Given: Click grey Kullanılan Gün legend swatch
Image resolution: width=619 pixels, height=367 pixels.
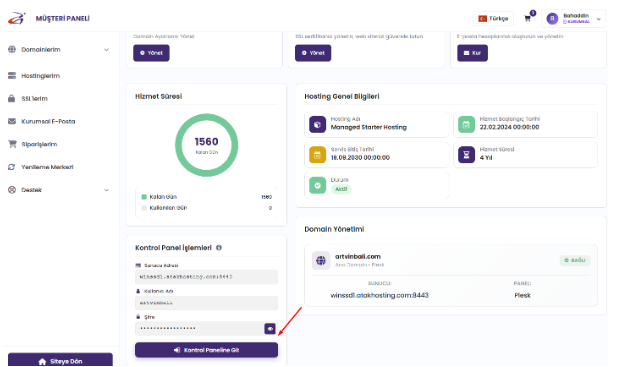Looking at the screenshot, I should (x=144, y=208).
